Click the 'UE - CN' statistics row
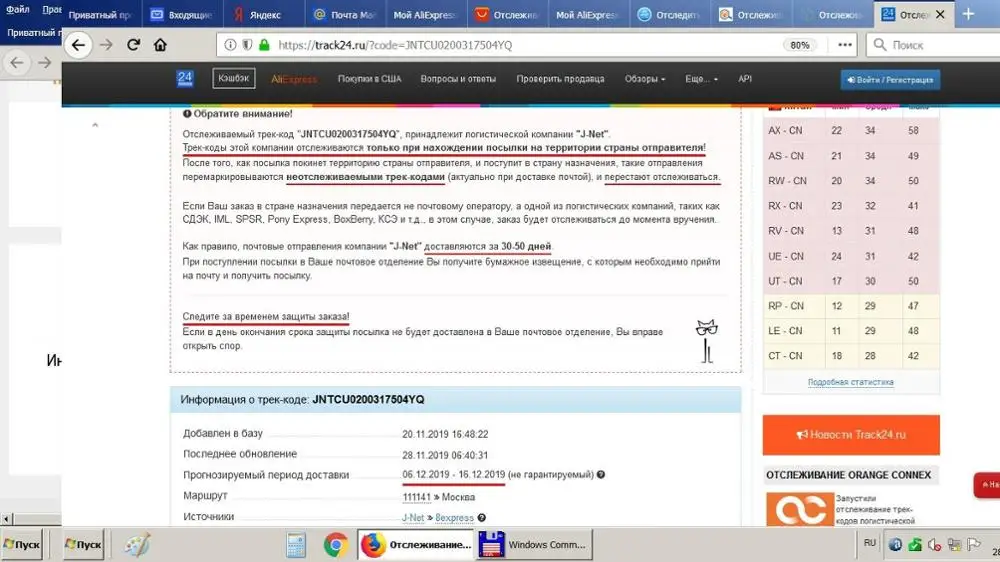Viewport: 1000px width, 562px height. point(851,256)
